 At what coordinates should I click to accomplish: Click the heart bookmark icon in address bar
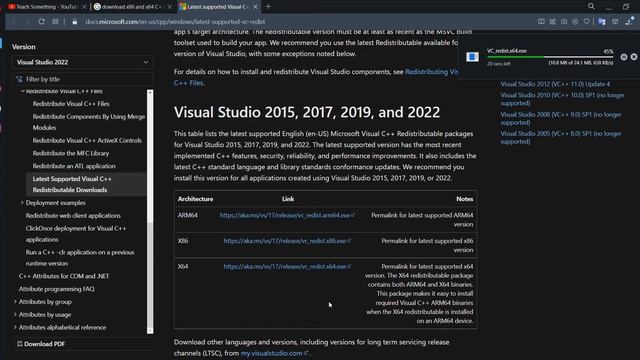coord(587,22)
